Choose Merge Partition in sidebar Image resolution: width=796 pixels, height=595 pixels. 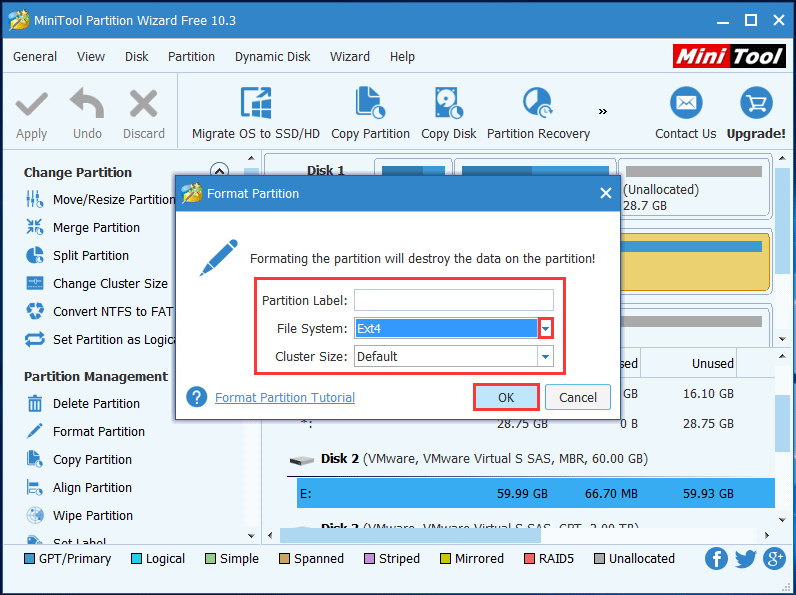click(83, 227)
